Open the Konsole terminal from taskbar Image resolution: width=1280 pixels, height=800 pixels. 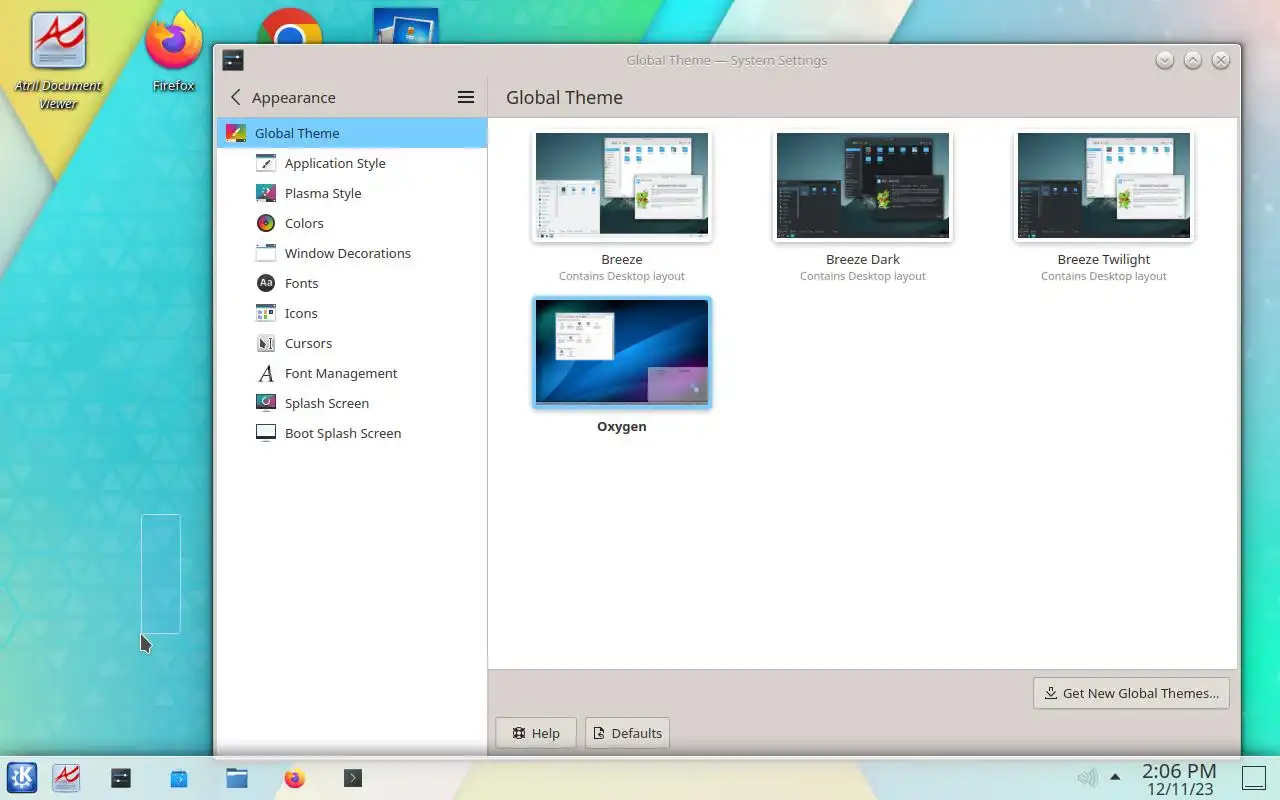click(x=352, y=777)
